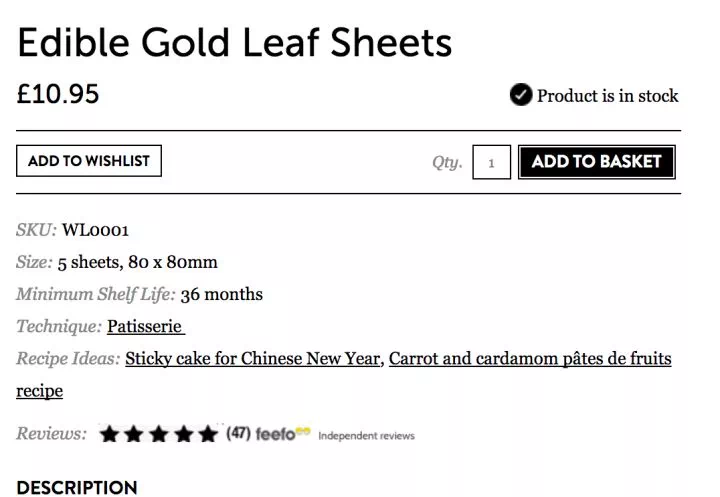Click the Product is in stock text
Viewport: 720px width, 497px height.
click(608, 96)
